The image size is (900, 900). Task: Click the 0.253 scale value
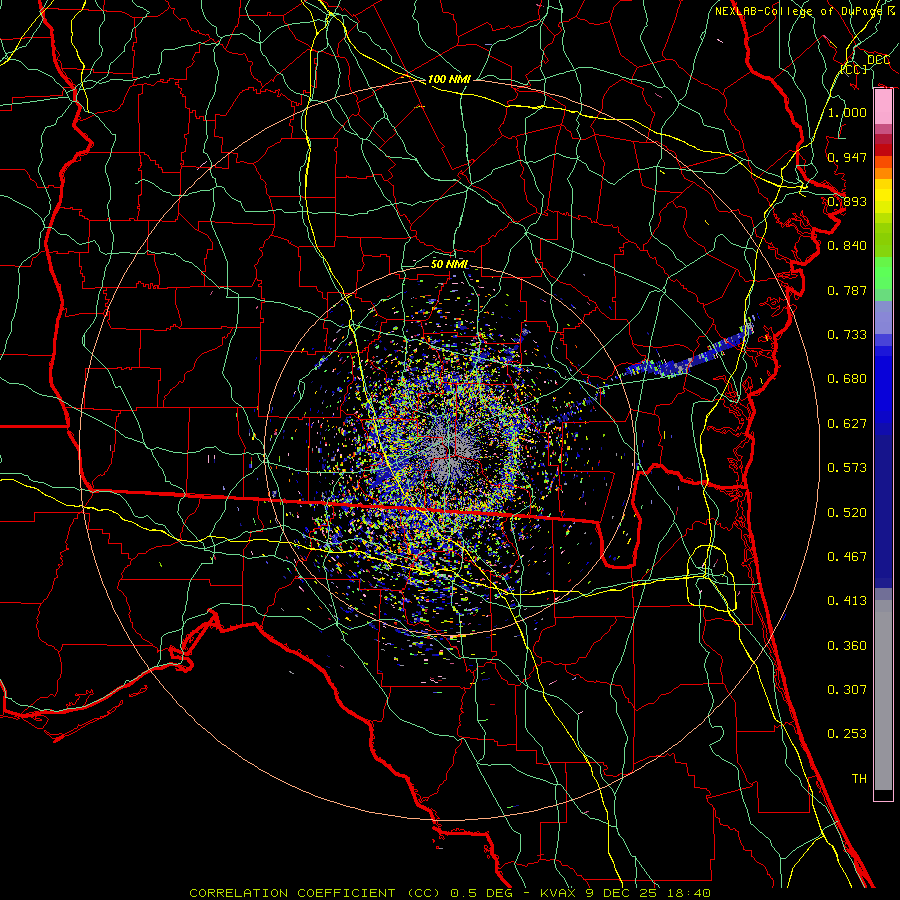pos(847,734)
